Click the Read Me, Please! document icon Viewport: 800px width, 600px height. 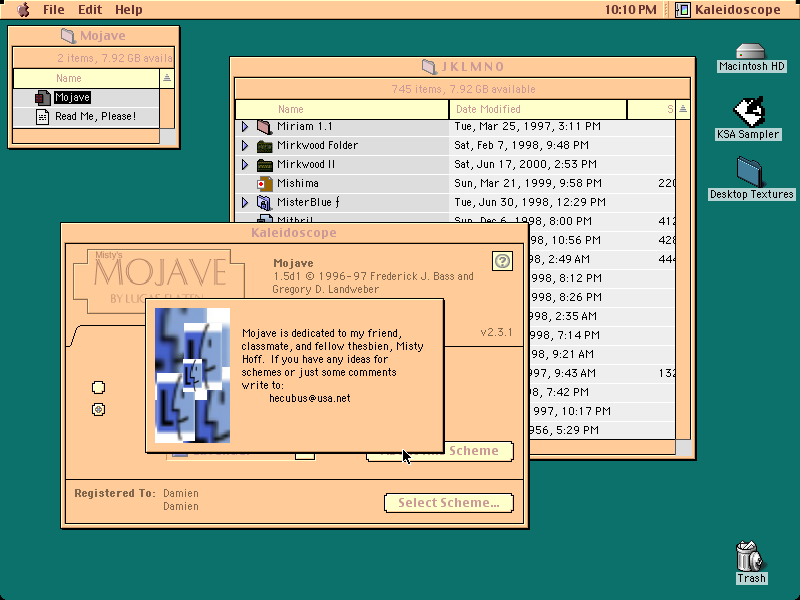point(43,116)
